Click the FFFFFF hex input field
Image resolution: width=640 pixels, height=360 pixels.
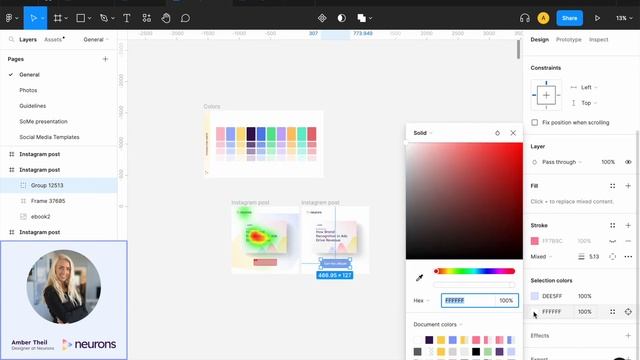468,300
